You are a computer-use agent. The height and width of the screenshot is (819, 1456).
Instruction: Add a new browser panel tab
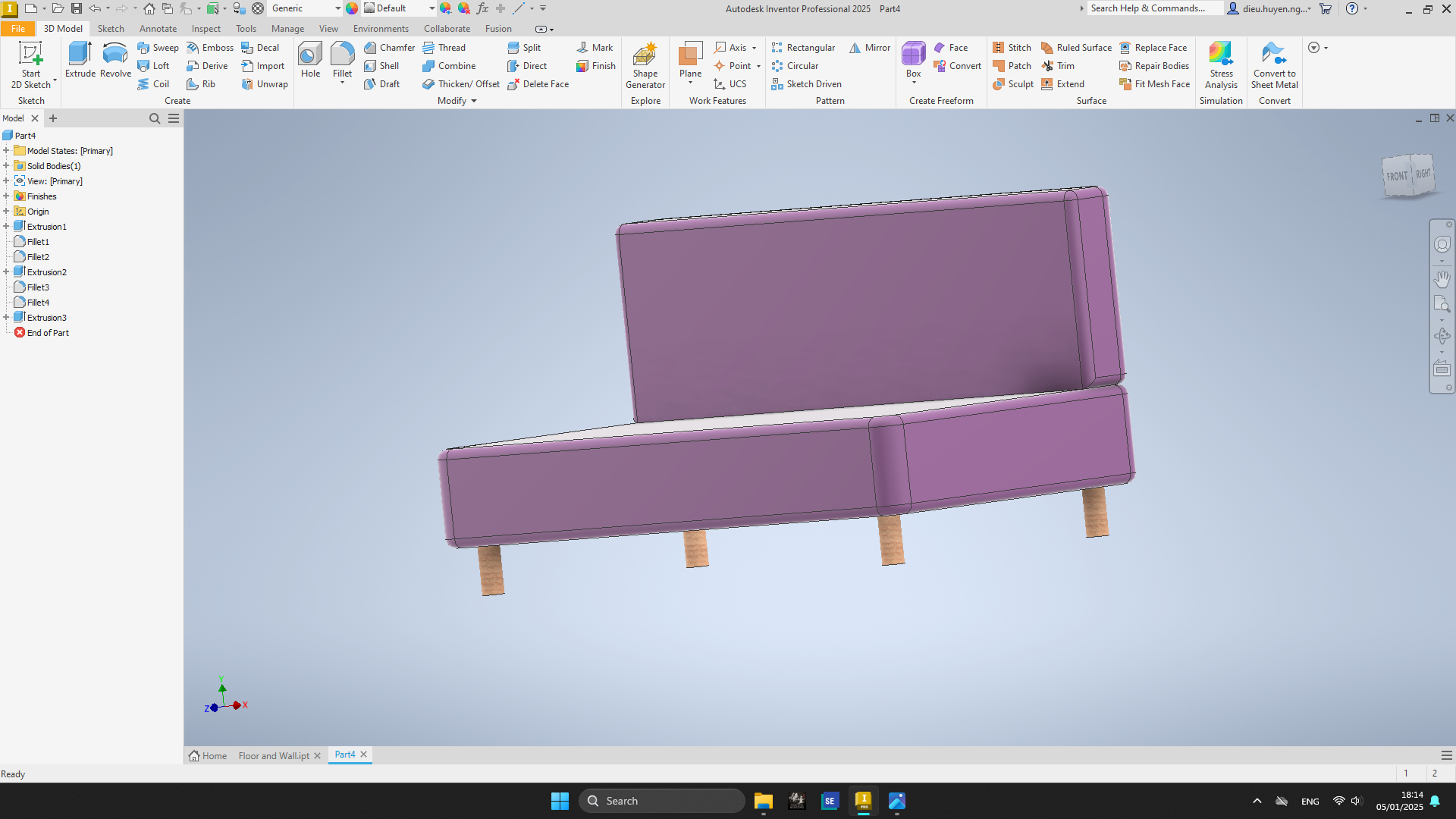point(53,118)
